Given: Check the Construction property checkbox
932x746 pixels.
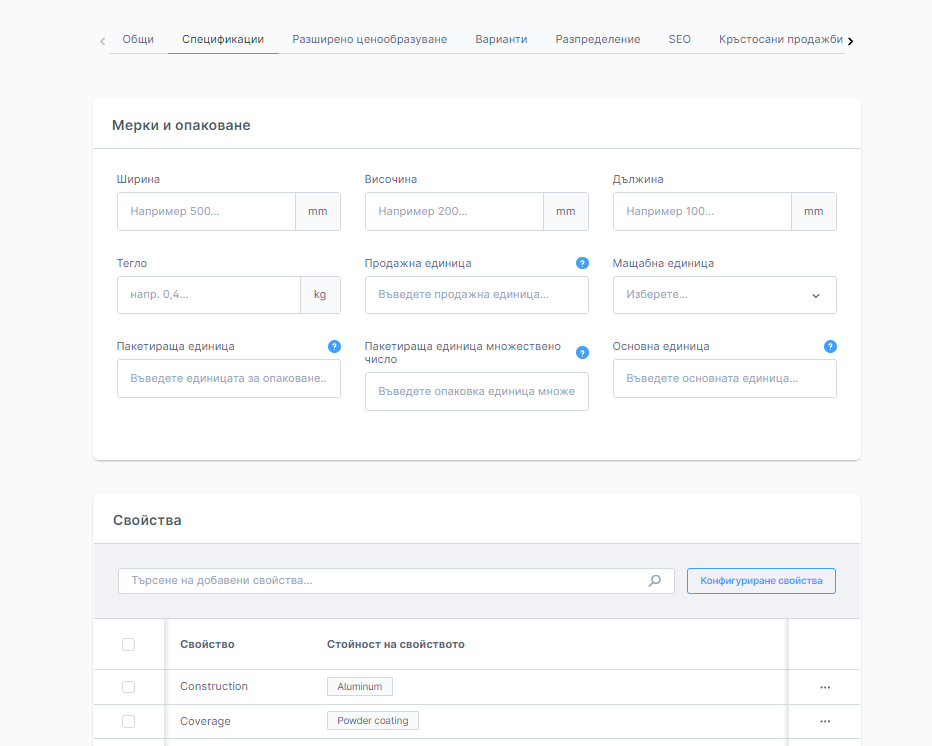Looking at the screenshot, I should (128, 687).
